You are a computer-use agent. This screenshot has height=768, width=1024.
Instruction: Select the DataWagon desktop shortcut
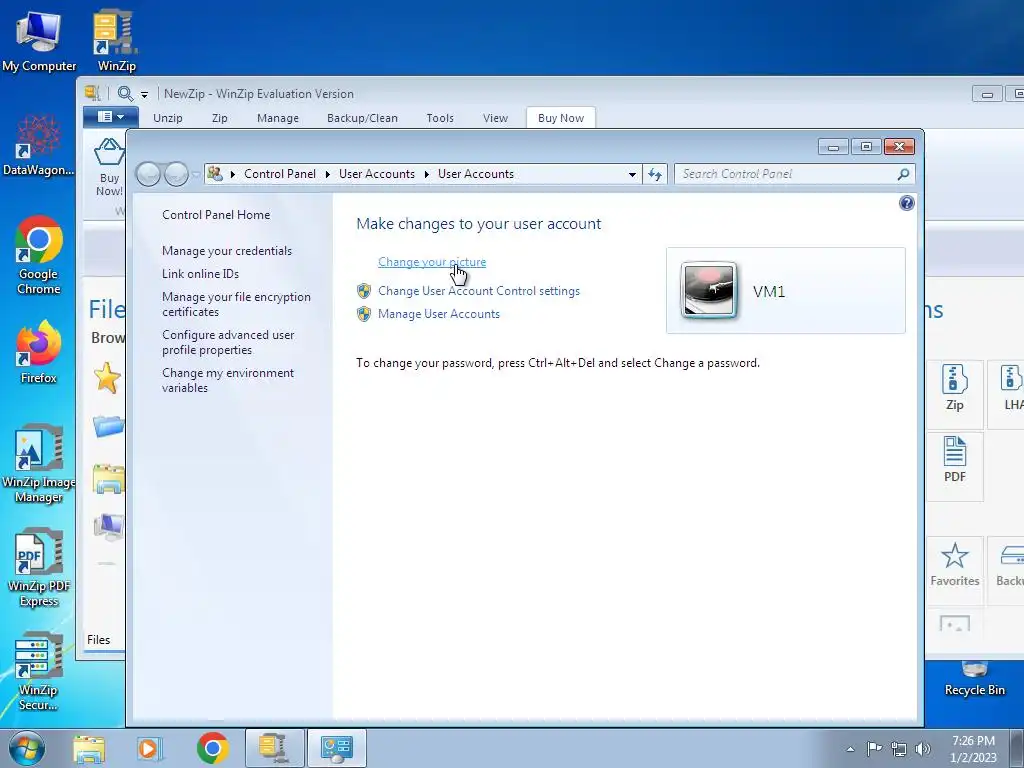pyautogui.click(x=39, y=146)
